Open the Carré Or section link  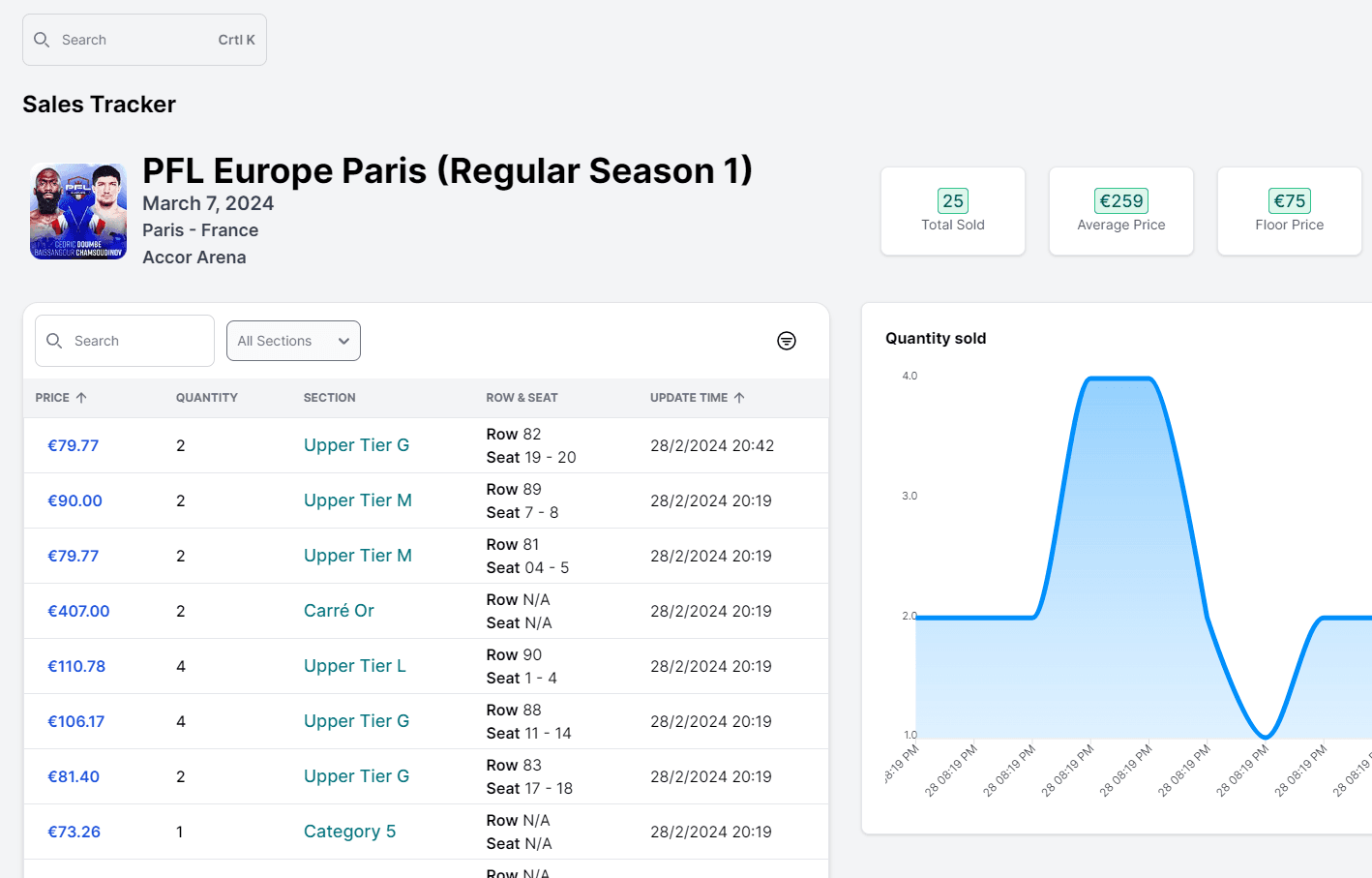tap(339, 611)
